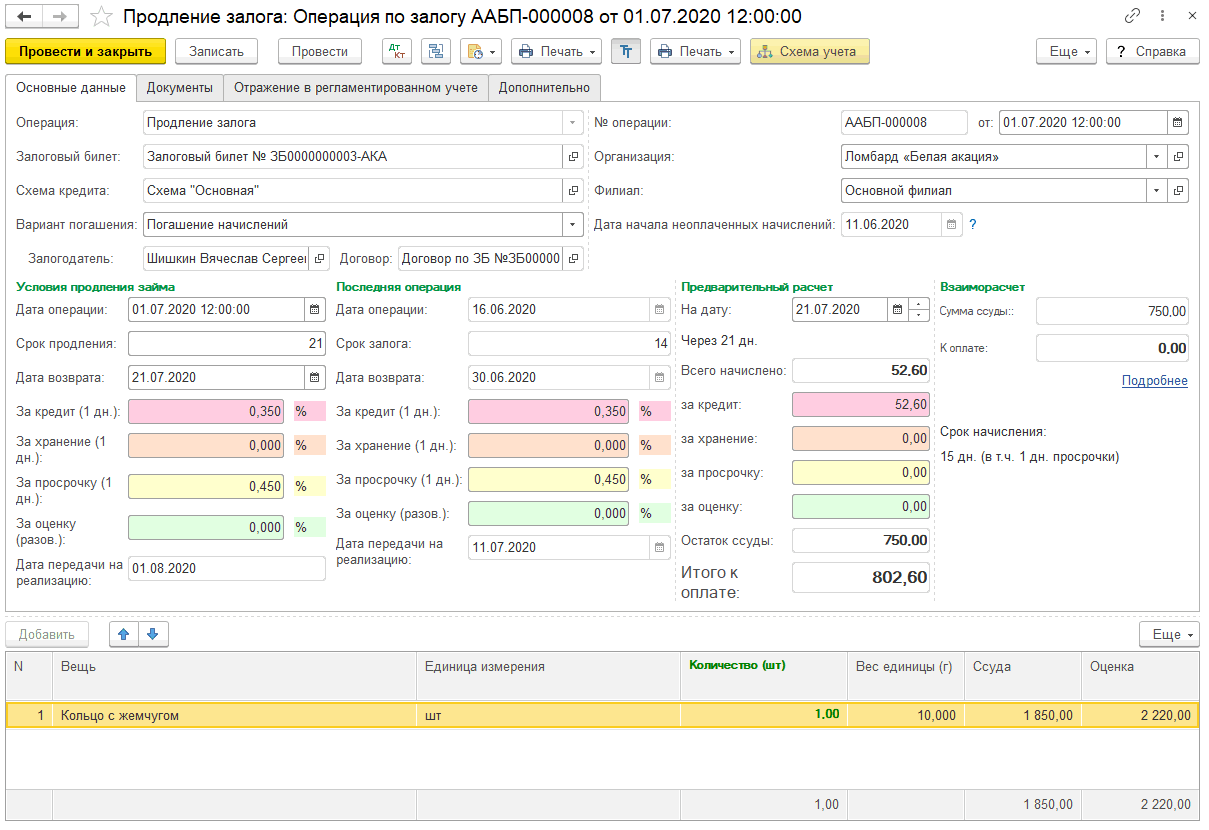Image resolution: width=1209 pixels, height=830 pixels.
Task: Expand Организация dropdown list
Action: pos(1157,157)
